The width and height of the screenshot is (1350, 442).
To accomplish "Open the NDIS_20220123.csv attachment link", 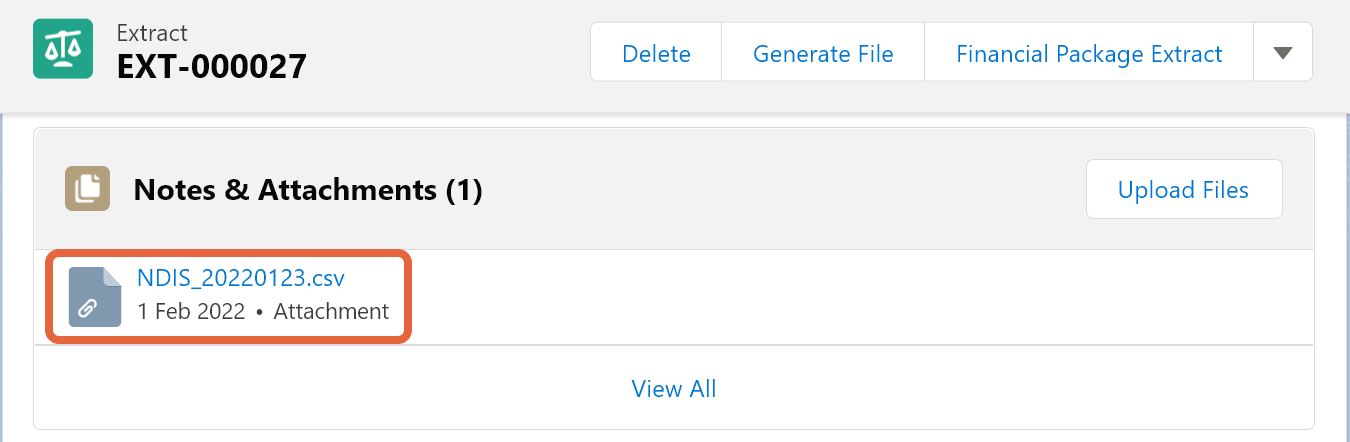I will tap(241, 278).
